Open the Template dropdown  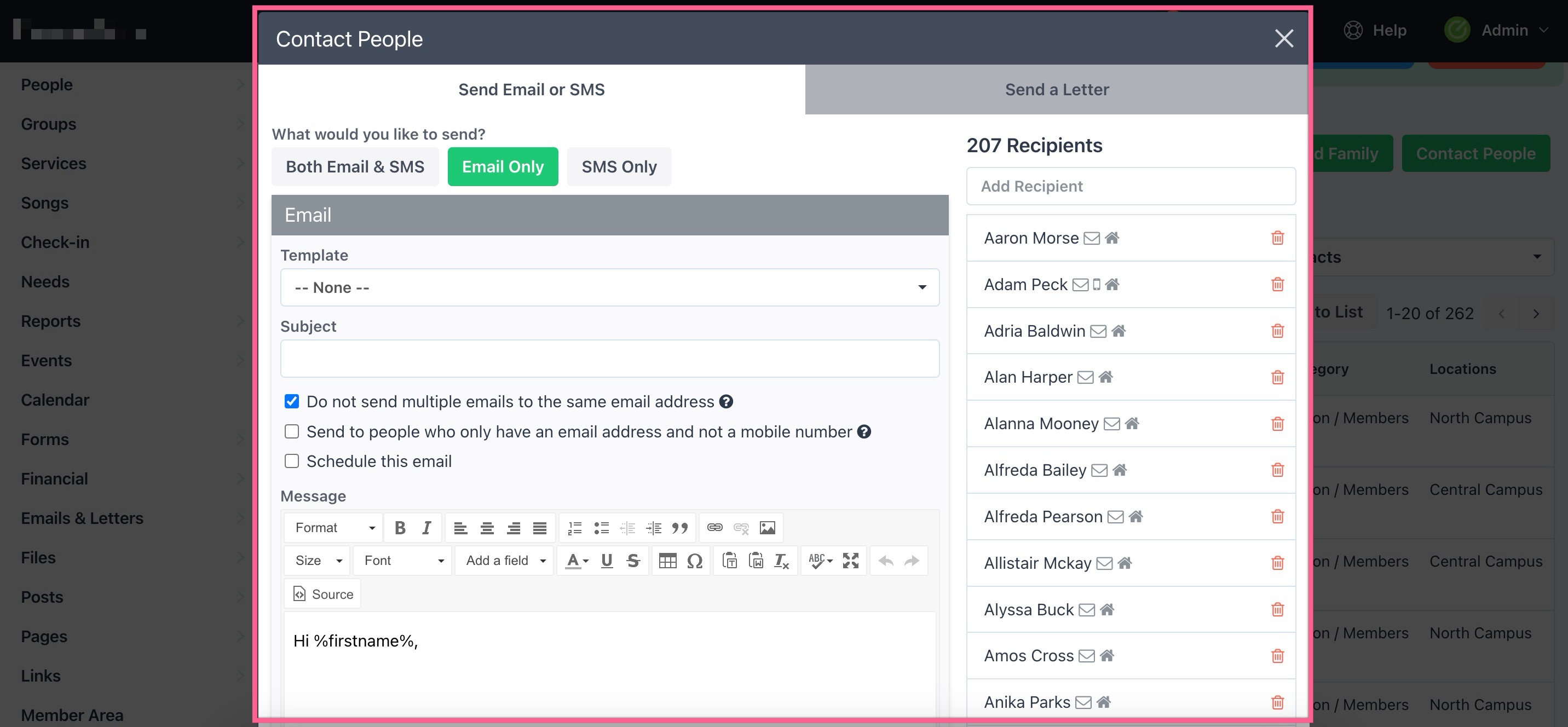609,287
